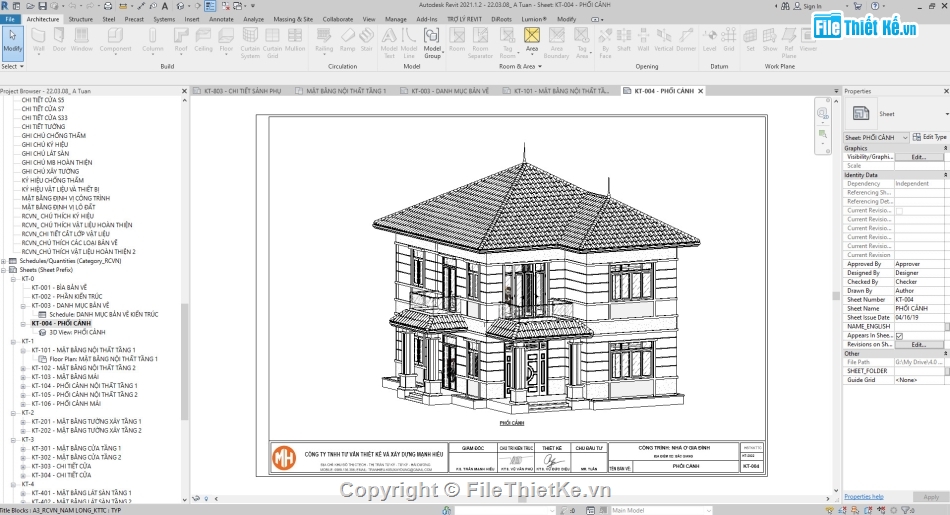Open the Main Model design options dropdown
The height and width of the screenshot is (515, 950).
[x=660, y=510]
